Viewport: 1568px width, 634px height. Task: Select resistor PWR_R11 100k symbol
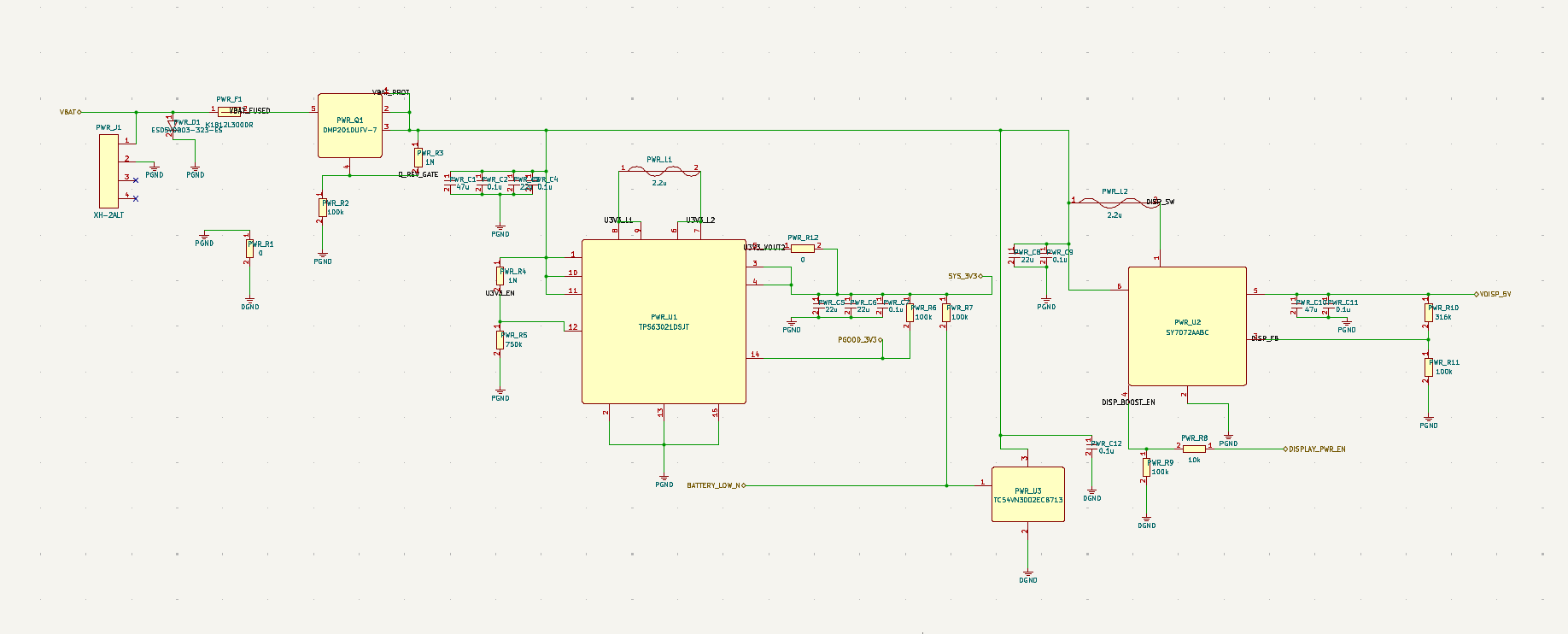(1428, 367)
